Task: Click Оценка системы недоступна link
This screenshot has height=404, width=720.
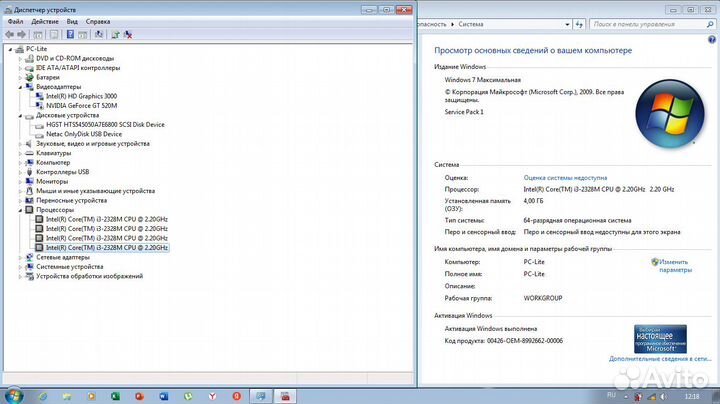Action: [565, 178]
